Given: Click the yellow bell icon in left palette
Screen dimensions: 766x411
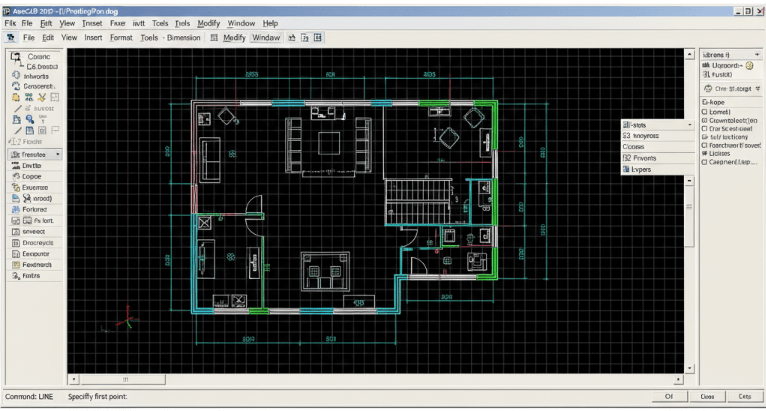Looking at the screenshot, I should point(16,97).
